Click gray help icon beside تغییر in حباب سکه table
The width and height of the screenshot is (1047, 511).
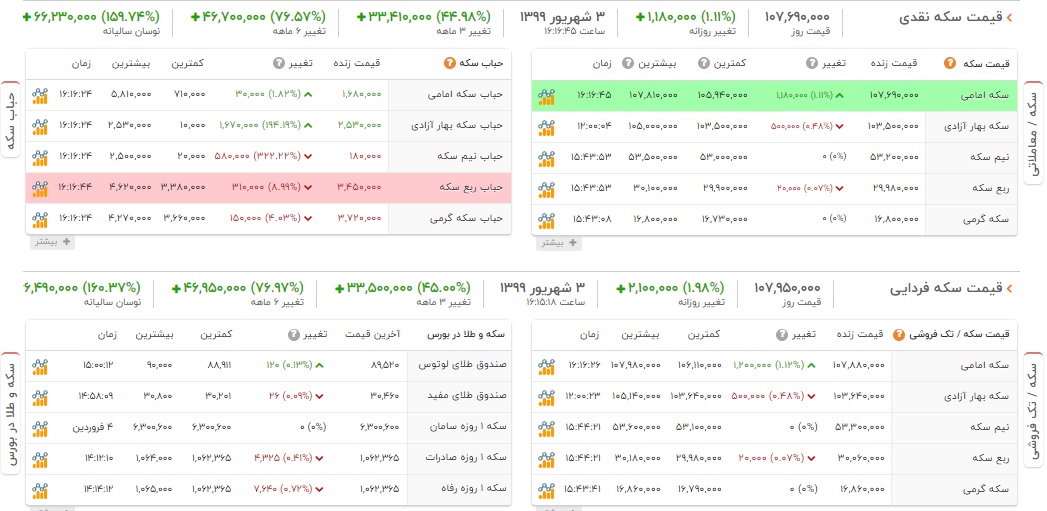tap(278, 64)
